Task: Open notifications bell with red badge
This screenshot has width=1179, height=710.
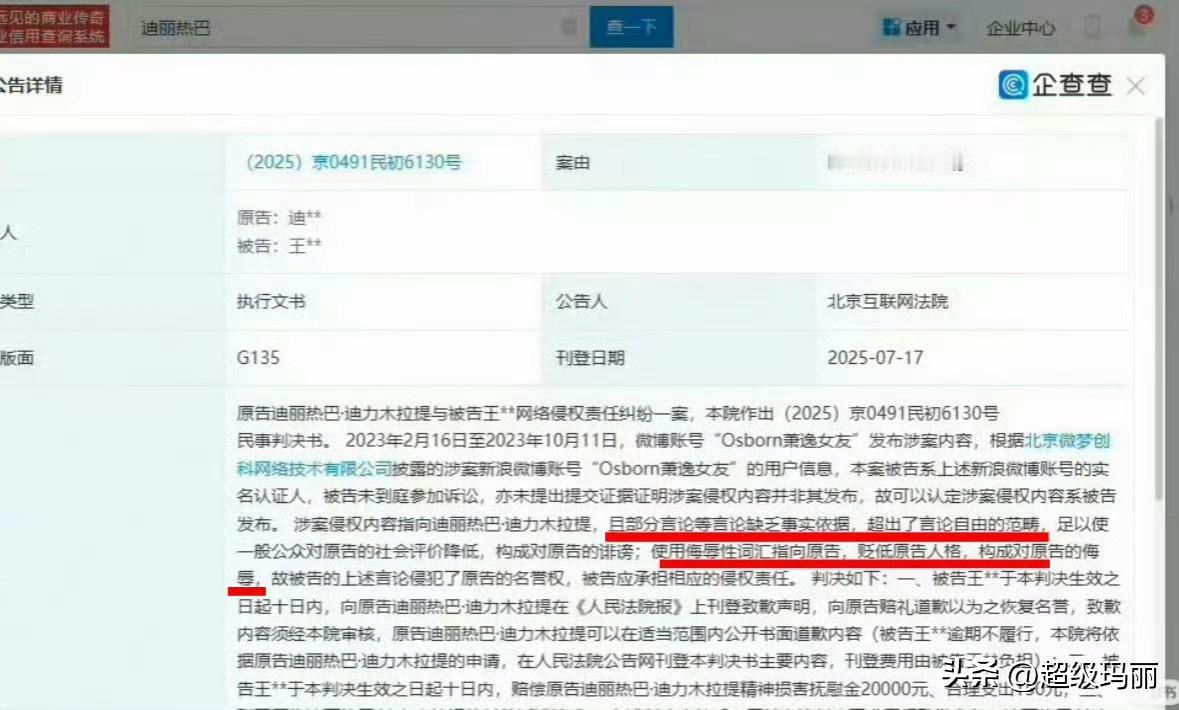Action: 1138,24
